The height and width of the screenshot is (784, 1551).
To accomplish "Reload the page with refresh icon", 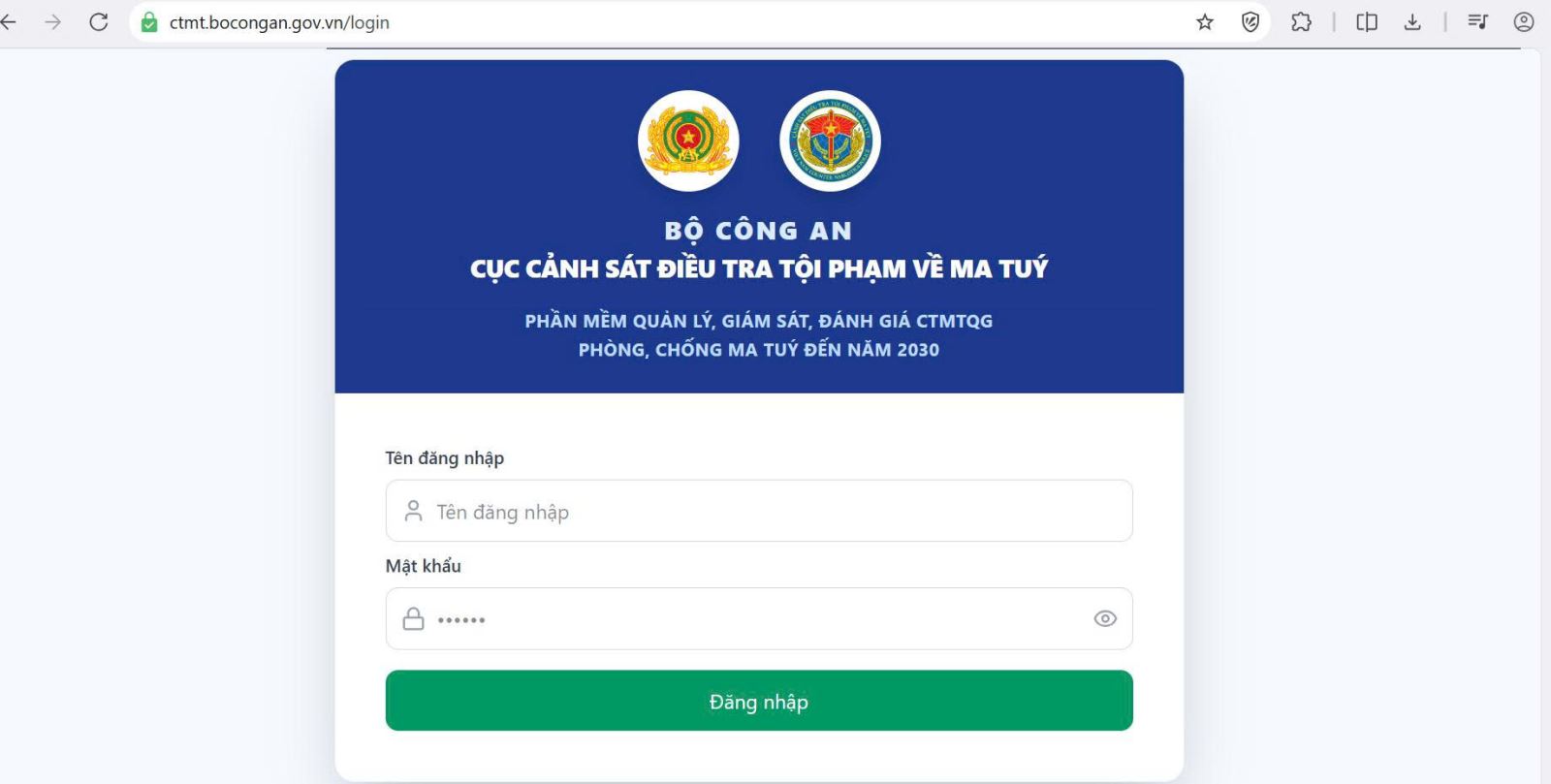I will 99,21.
